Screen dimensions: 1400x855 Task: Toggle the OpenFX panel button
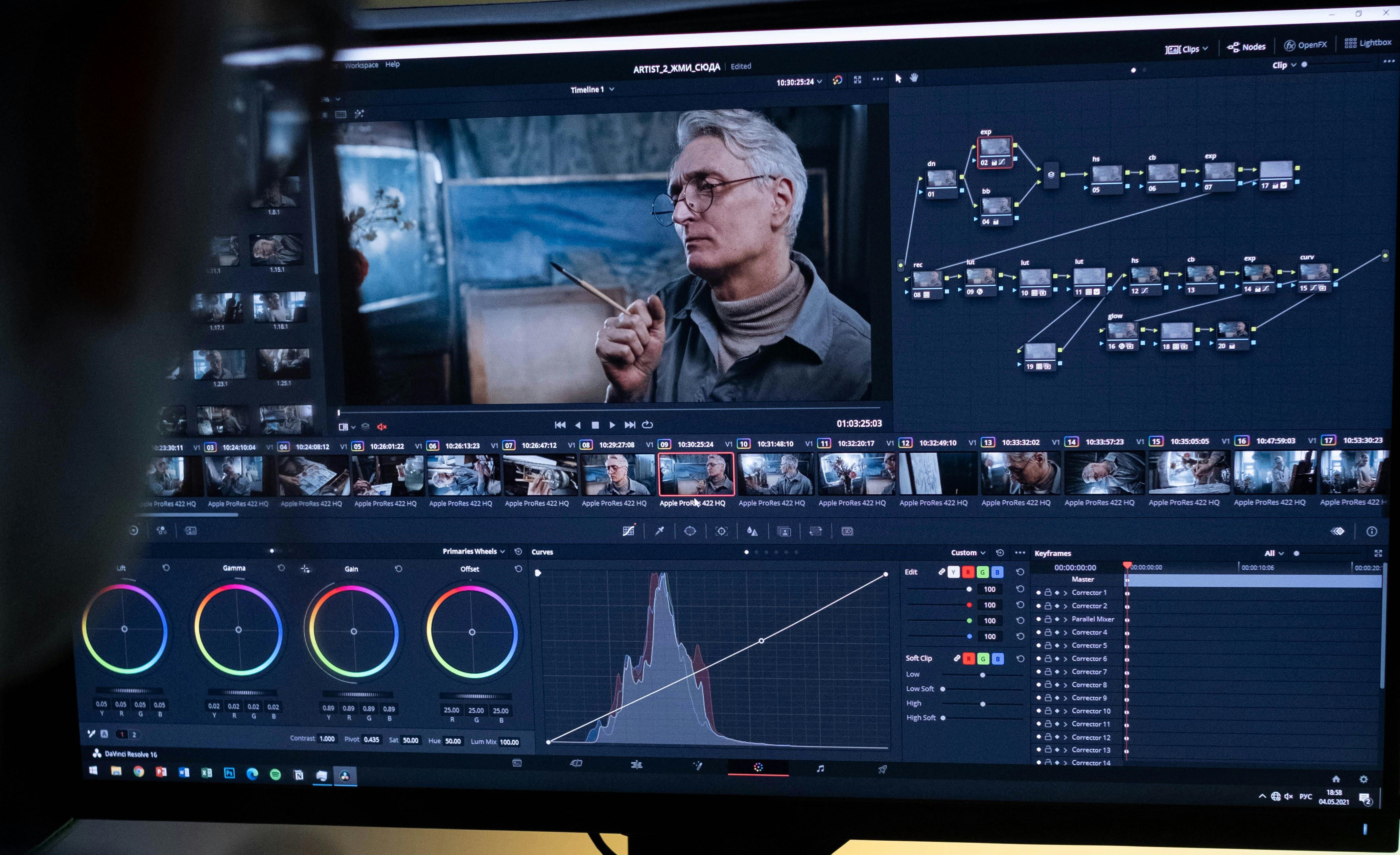coord(1306,45)
